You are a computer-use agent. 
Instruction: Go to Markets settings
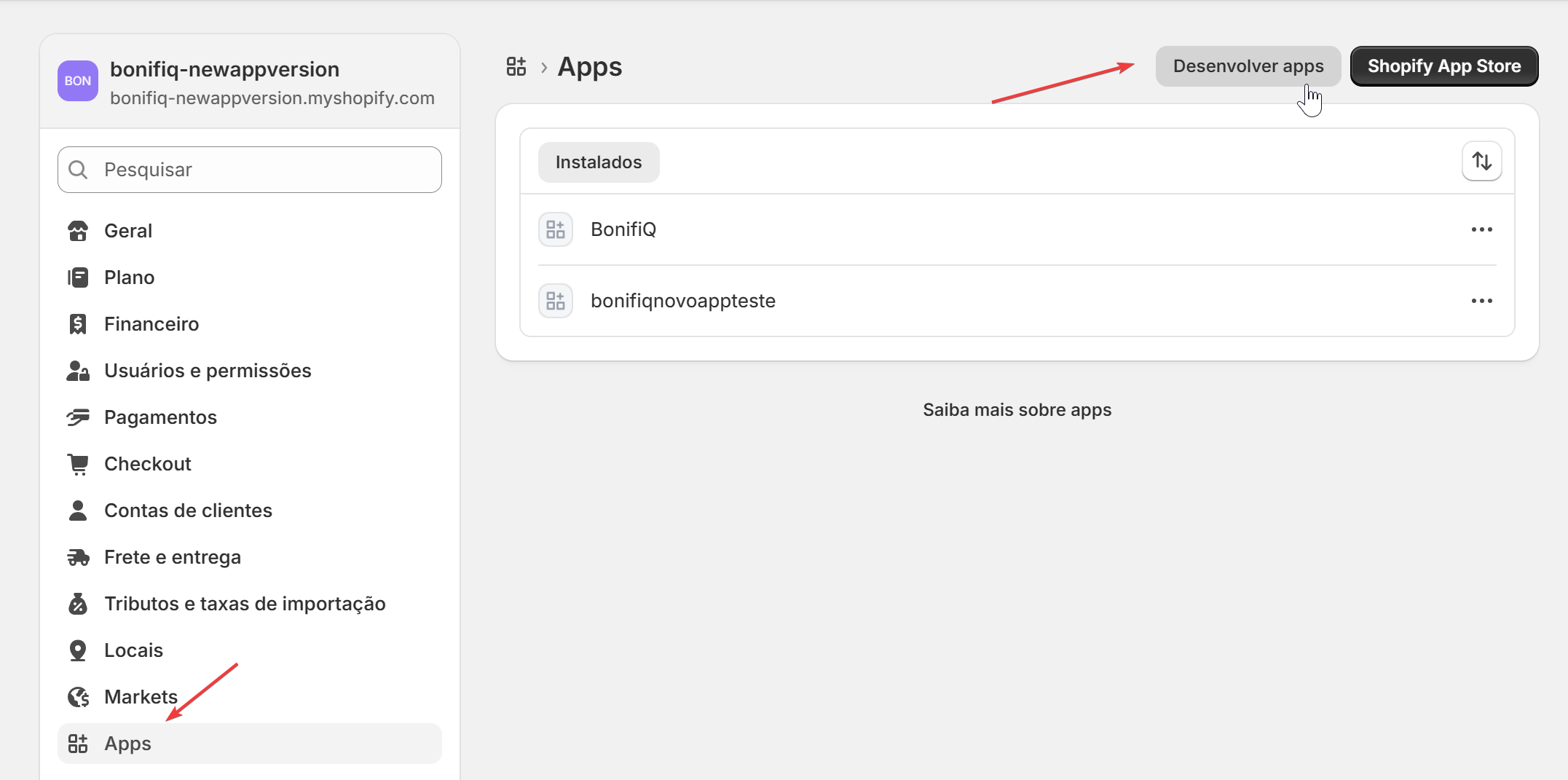click(250, 697)
